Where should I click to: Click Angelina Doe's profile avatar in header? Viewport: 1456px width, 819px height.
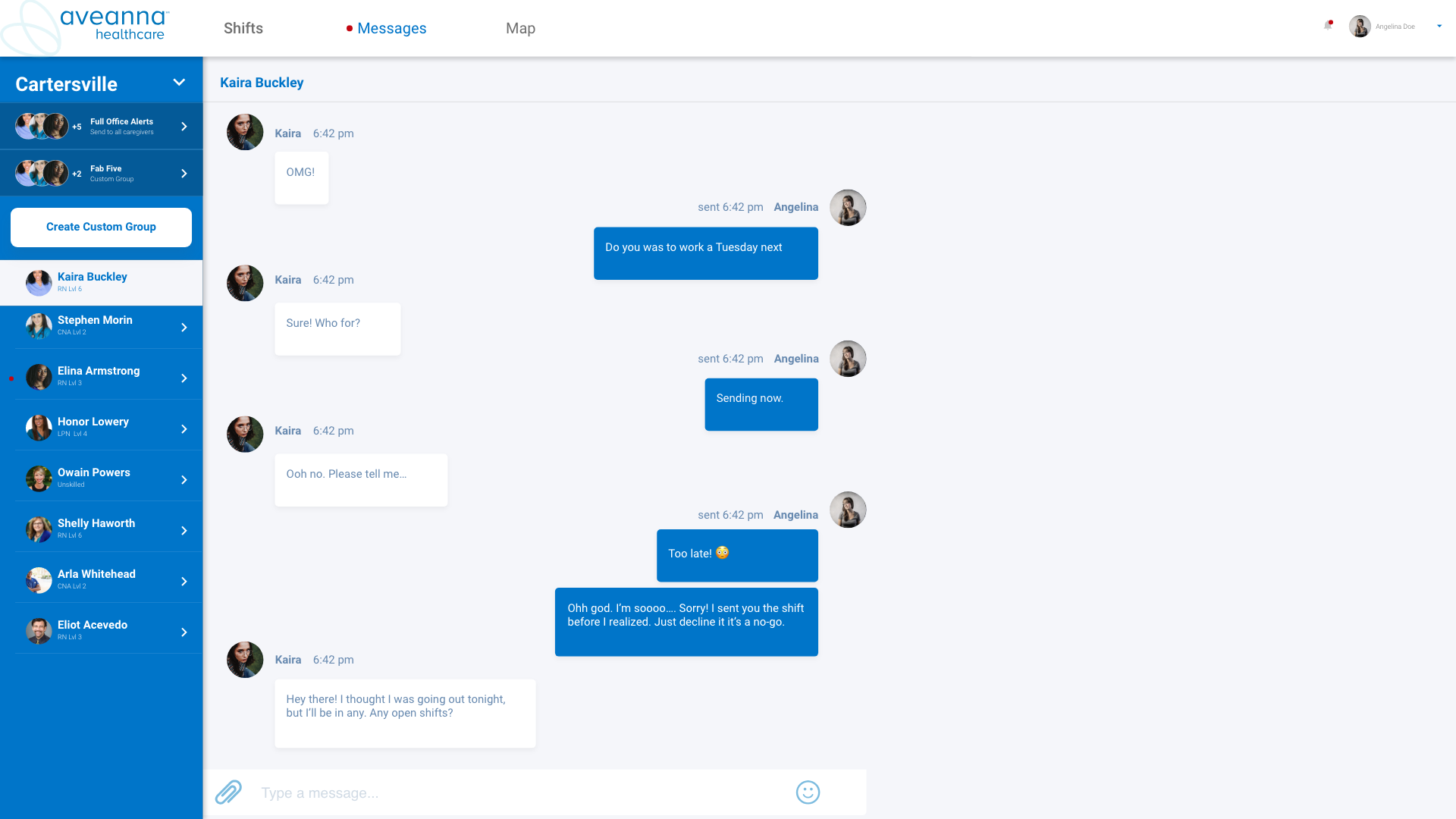(1359, 27)
